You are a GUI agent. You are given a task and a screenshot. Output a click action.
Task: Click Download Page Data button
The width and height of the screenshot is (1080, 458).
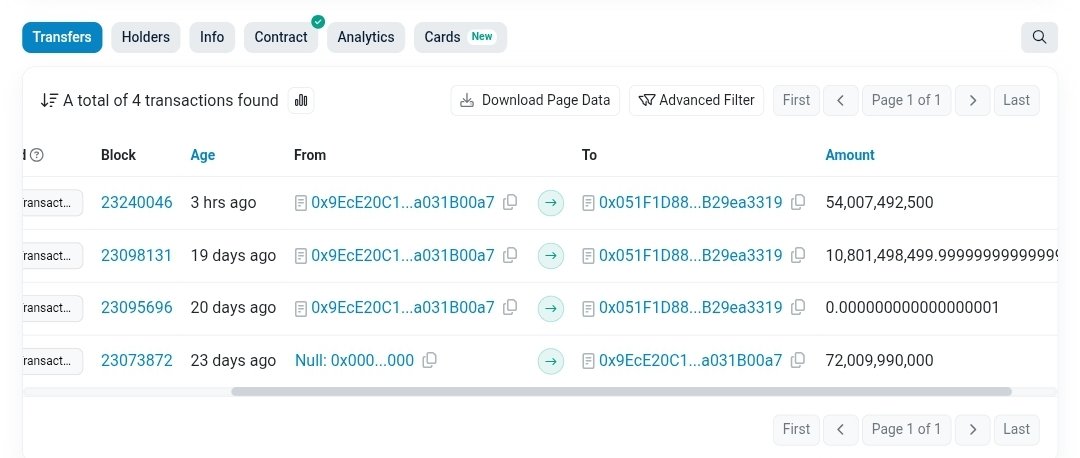tap(535, 101)
